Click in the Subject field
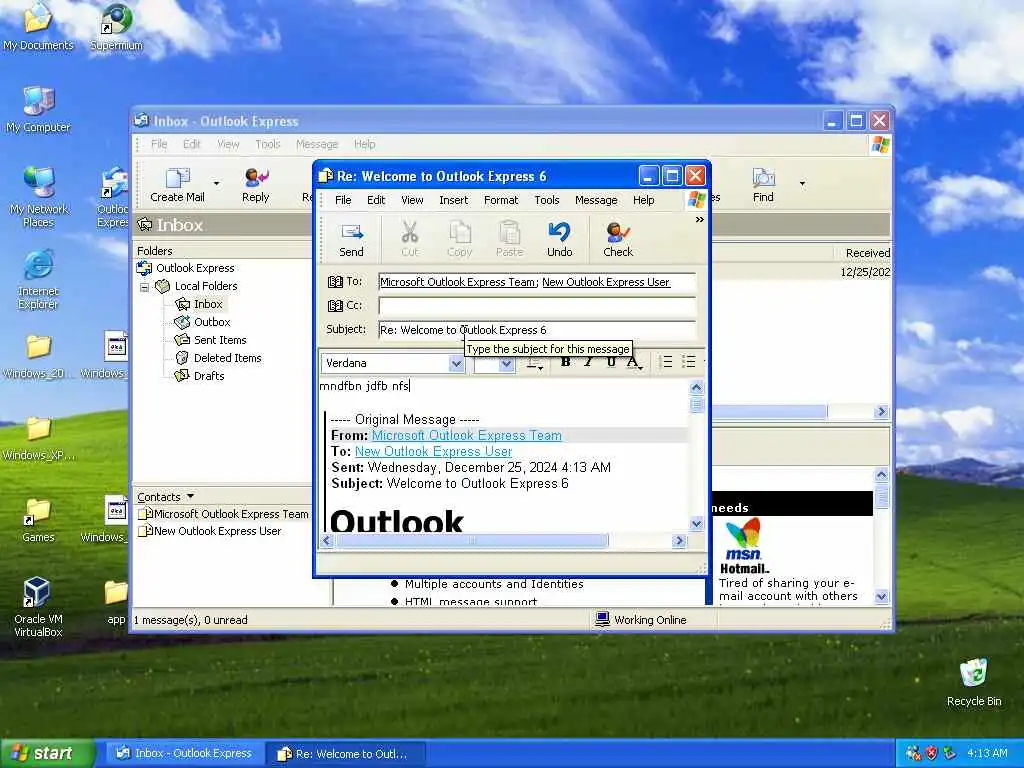 pyautogui.click(x=537, y=330)
